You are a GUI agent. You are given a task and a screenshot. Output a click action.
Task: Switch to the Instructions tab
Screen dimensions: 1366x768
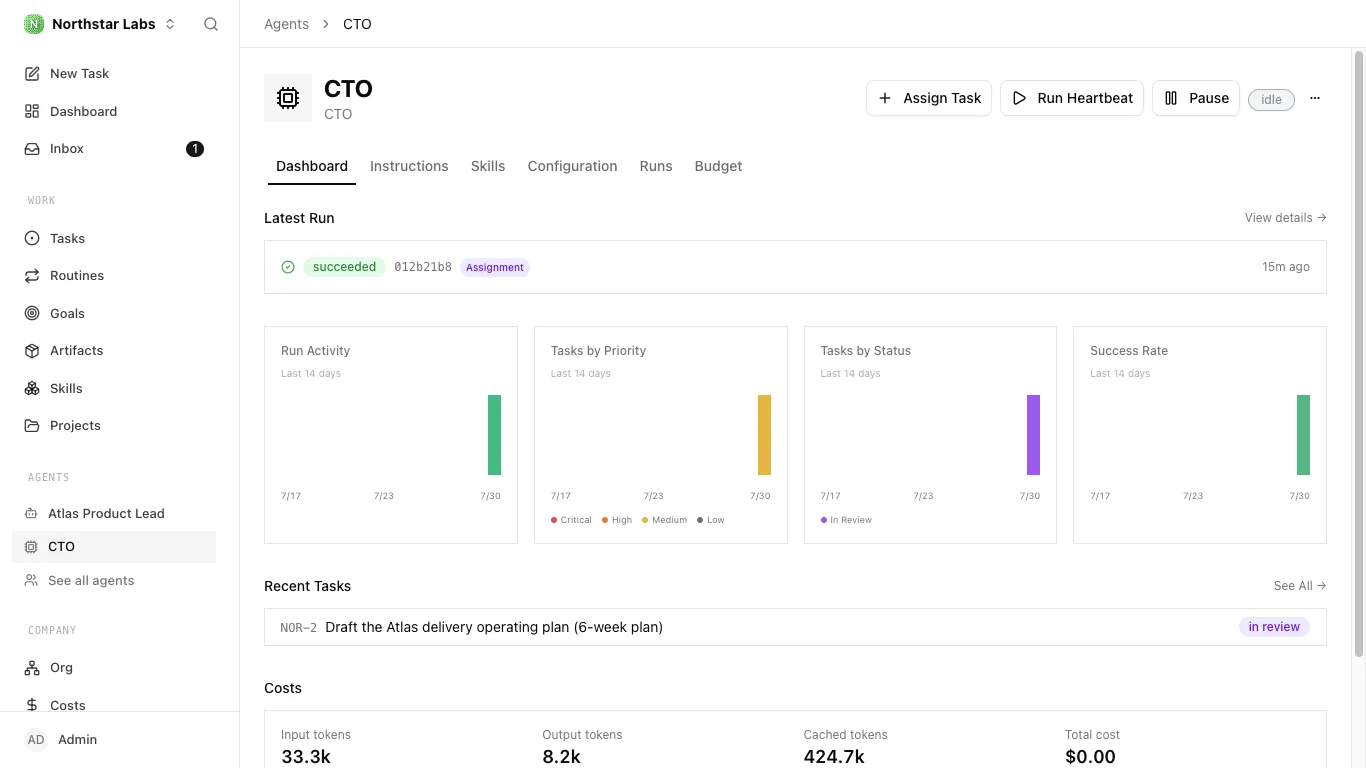click(x=409, y=166)
